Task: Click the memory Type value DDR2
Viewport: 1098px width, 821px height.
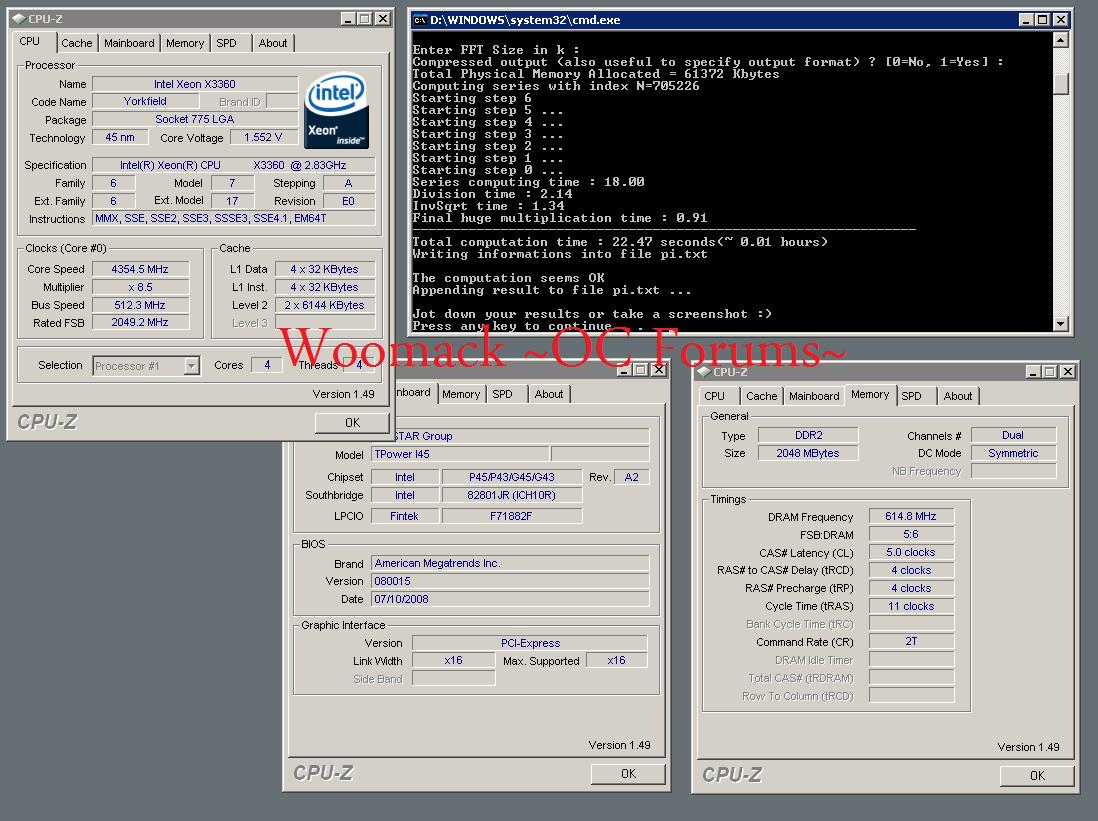Action: point(808,435)
